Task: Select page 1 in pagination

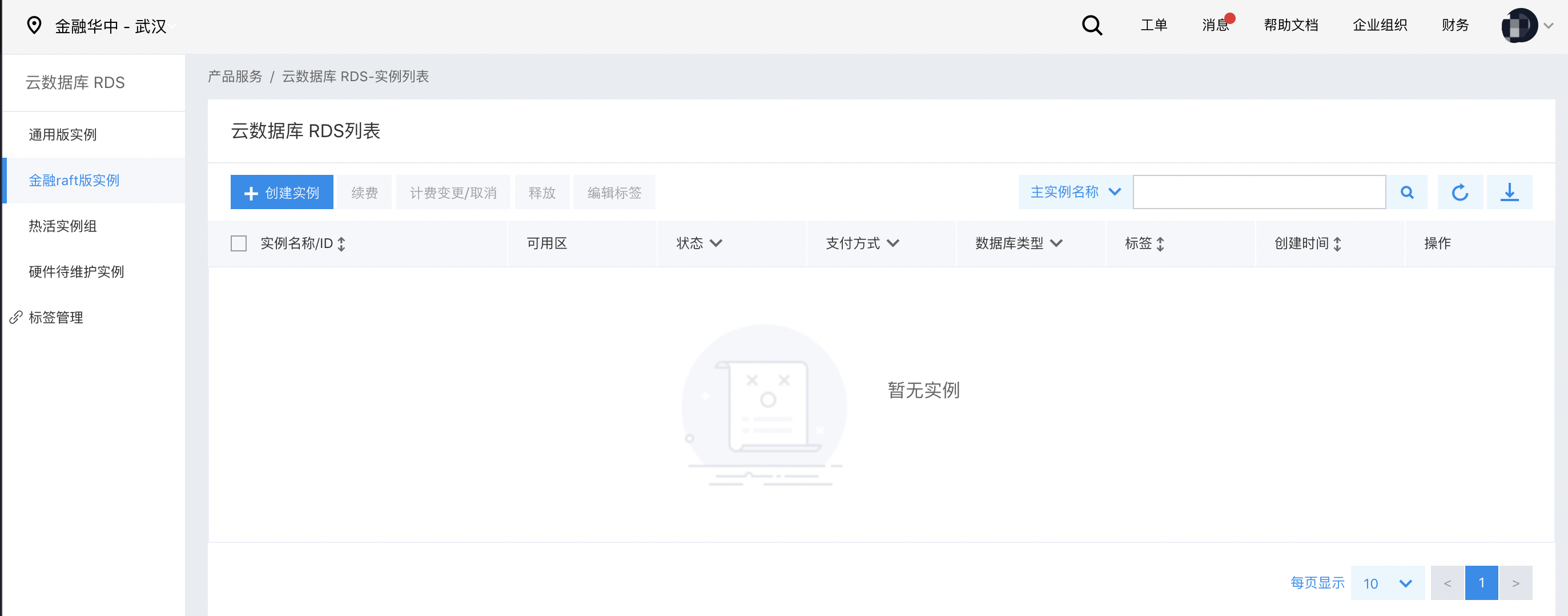Action: coord(1482,583)
